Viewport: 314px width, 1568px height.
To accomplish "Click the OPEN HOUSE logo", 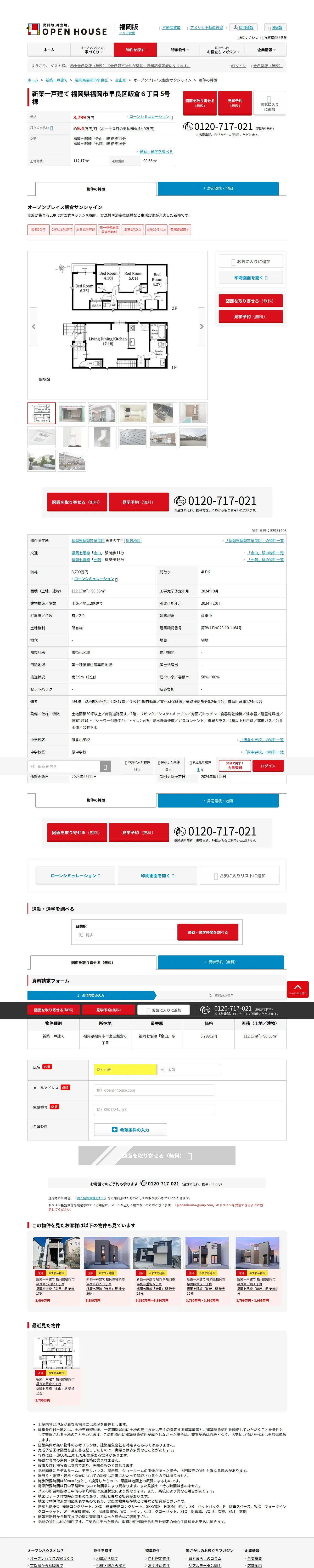I will [67, 30].
